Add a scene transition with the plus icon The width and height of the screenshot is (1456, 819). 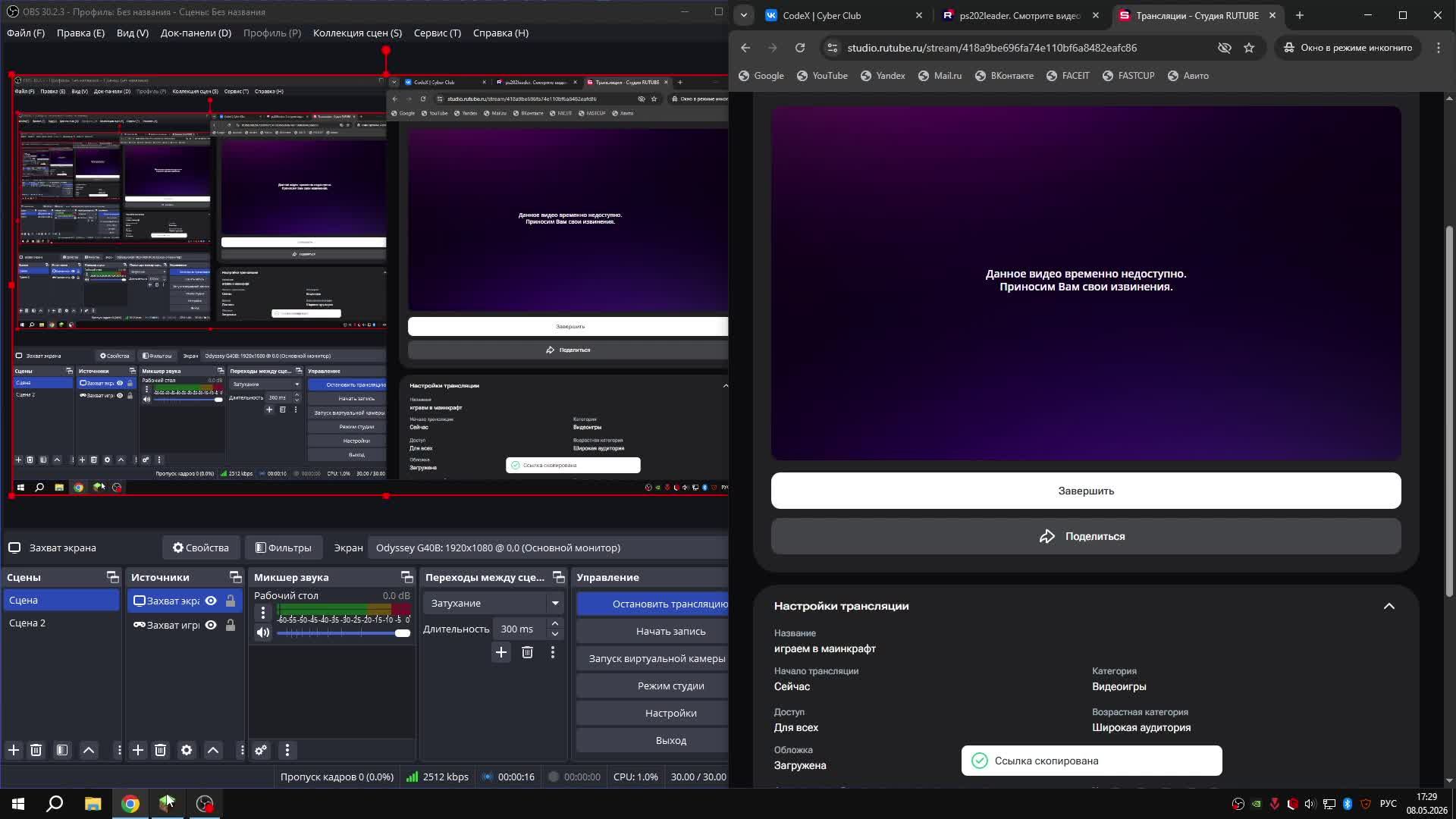click(501, 652)
